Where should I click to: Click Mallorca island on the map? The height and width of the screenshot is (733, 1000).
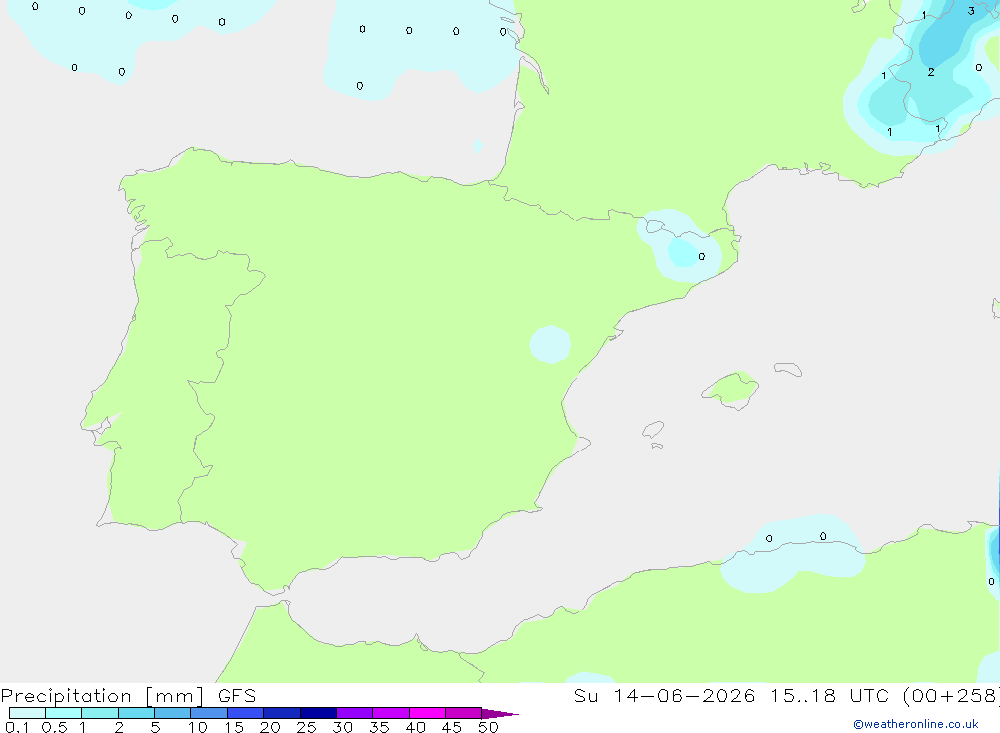(731, 389)
